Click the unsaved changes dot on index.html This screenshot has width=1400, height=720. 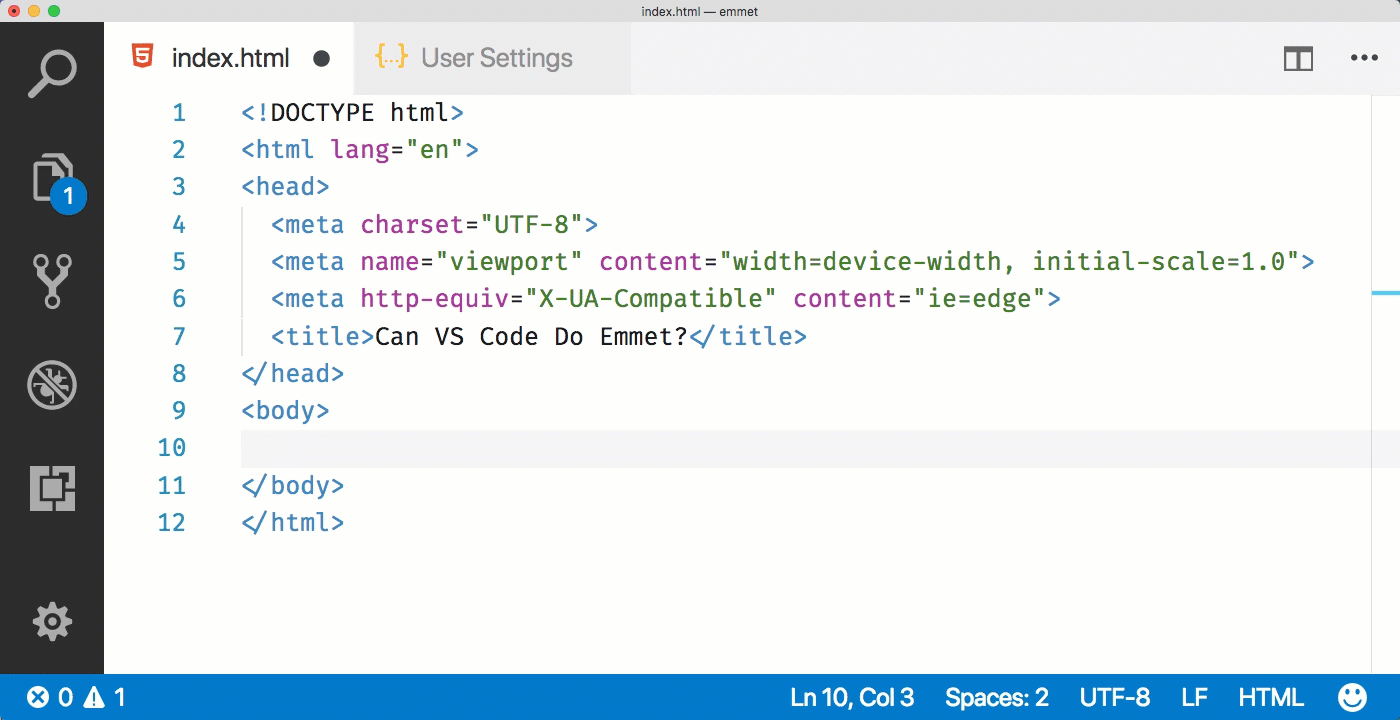[321, 58]
